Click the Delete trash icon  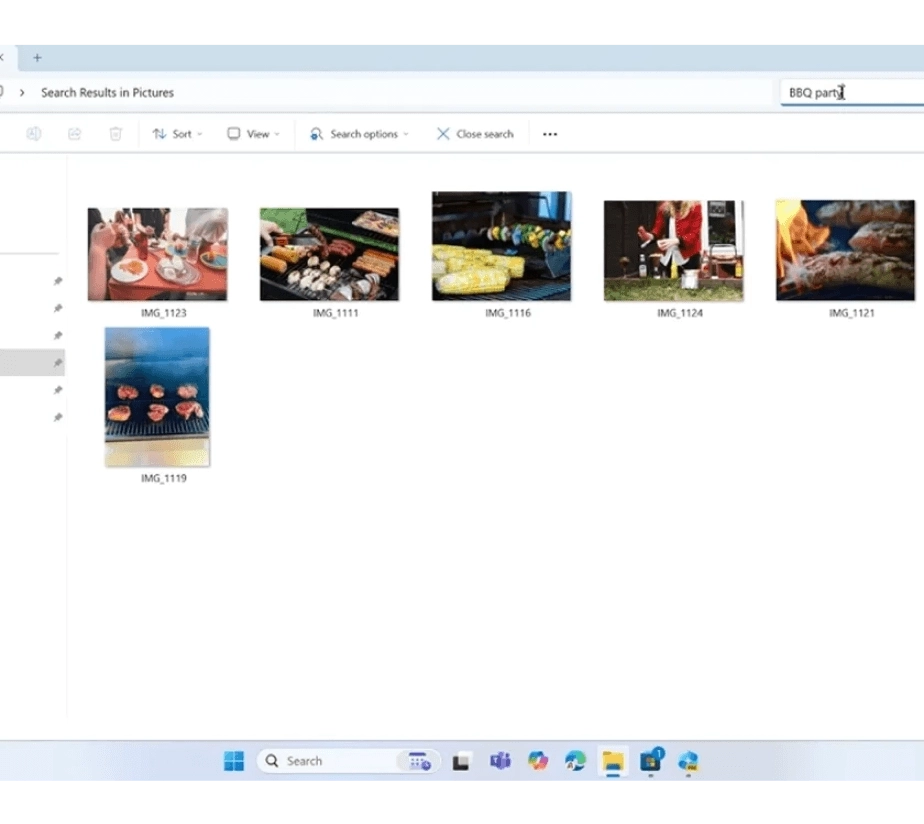[x=116, y=134]
